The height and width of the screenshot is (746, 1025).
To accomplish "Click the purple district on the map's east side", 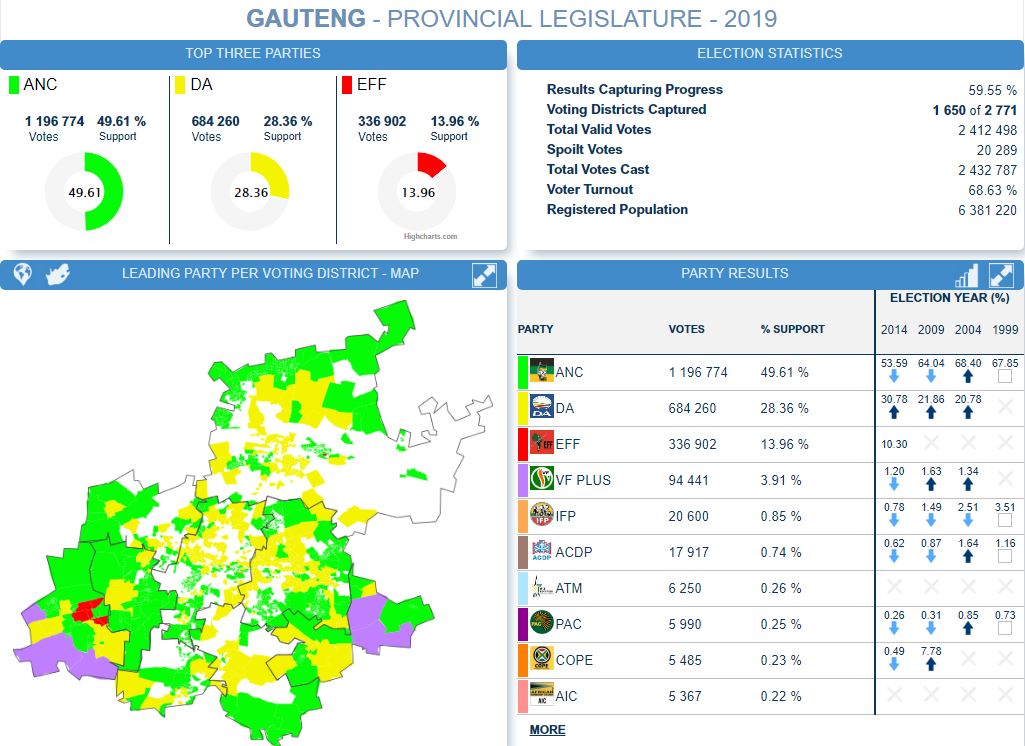I will click(x=380, y=620).
